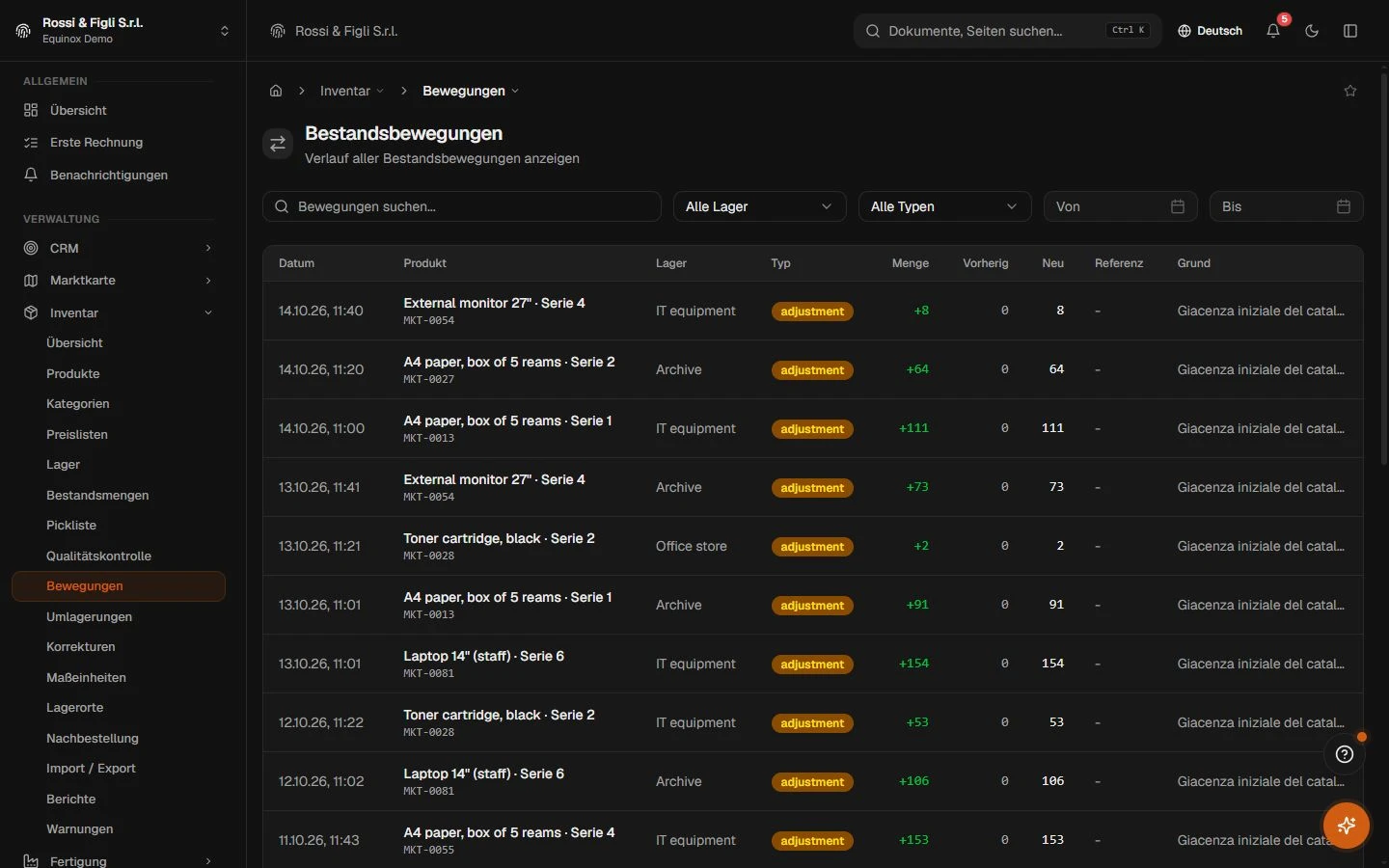Focus the Bewegungen suchen search field
1389x868 pixels.
(x=462, y=206)
